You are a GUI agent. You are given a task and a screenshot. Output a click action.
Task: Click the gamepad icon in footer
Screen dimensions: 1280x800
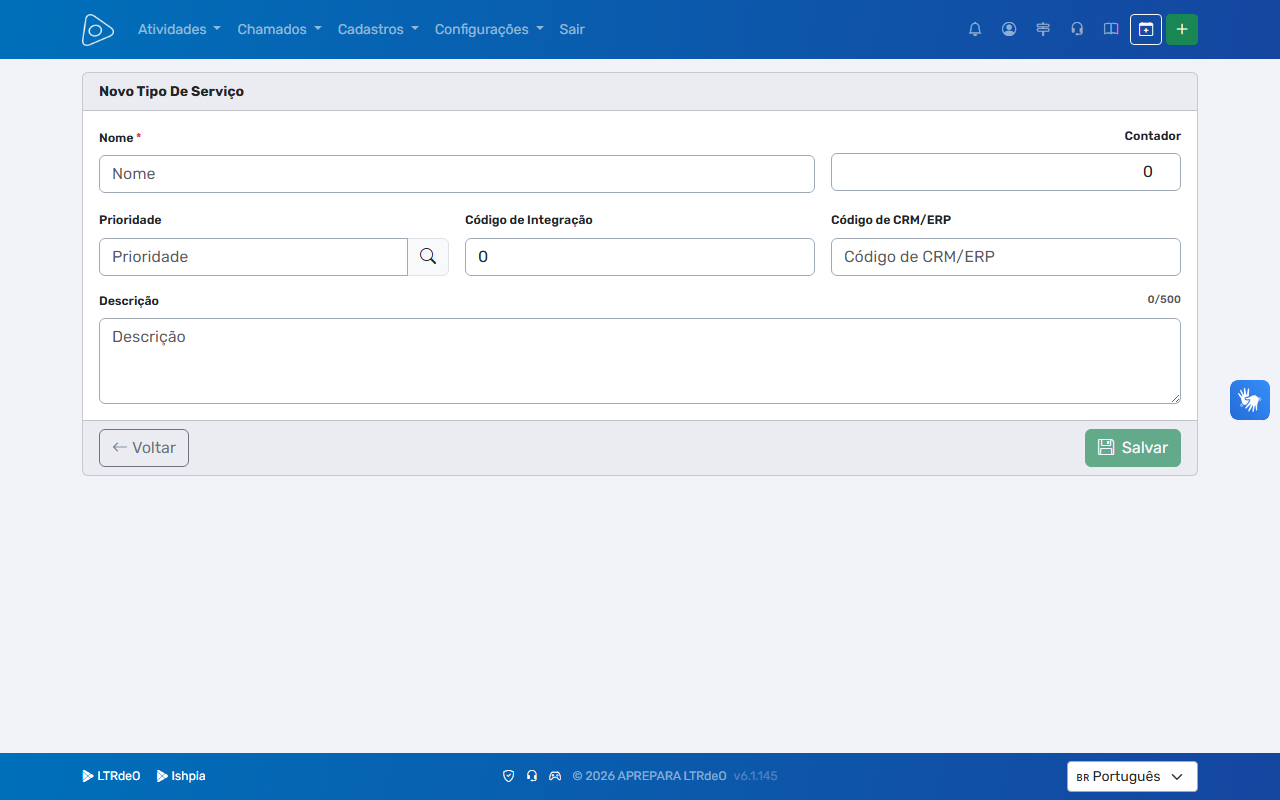(555, 776)
